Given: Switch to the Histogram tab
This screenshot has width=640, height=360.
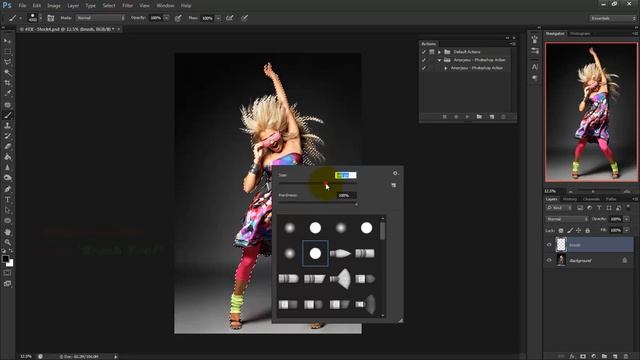Looking at the screenshot, I should [x=580, y=33].
